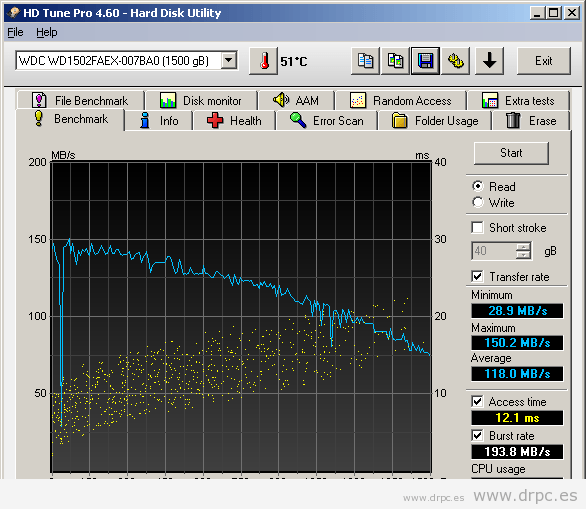Click the down arrow toolbar button

489,61
